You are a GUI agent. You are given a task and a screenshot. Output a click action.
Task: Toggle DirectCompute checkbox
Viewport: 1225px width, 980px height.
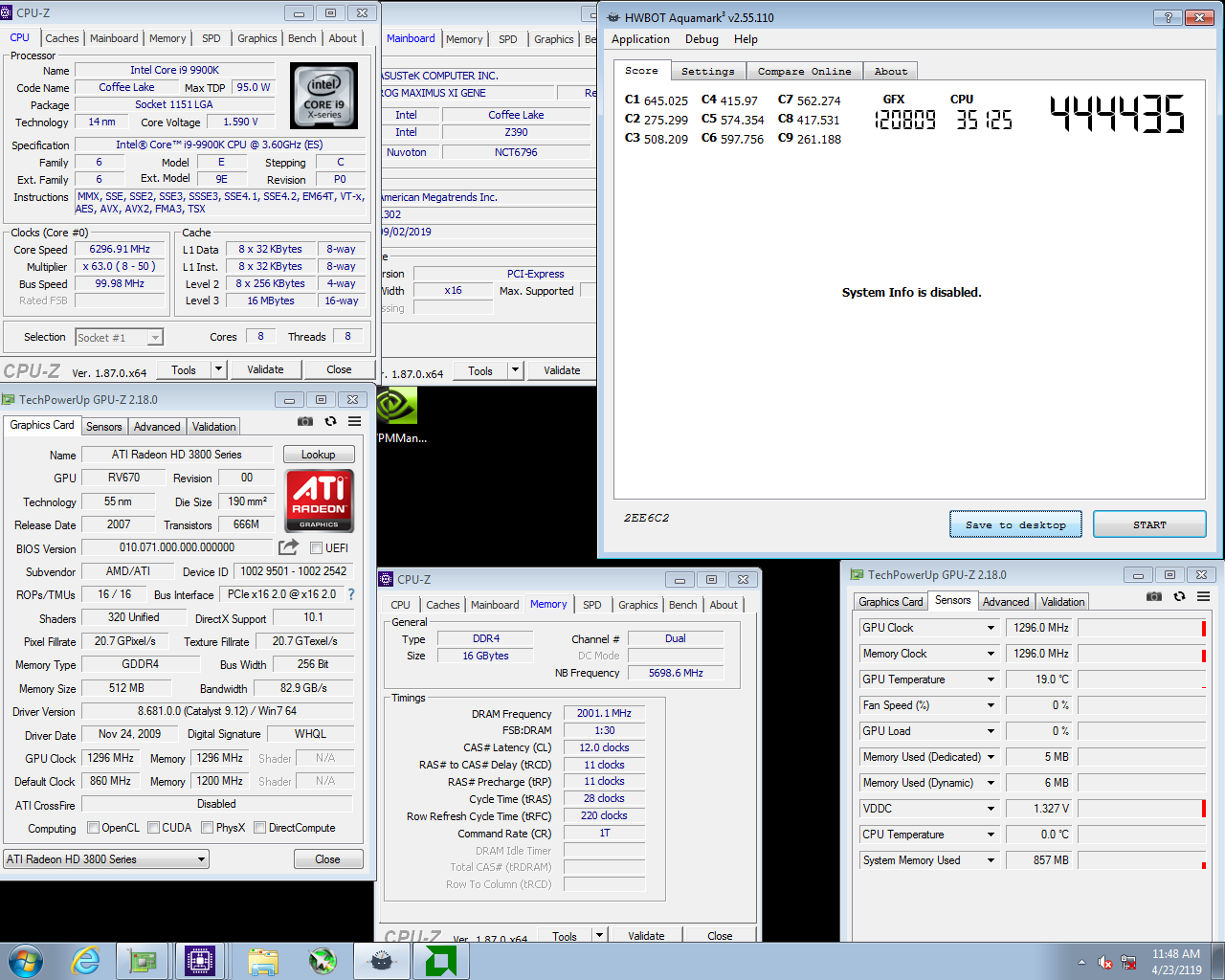(259, 828)
